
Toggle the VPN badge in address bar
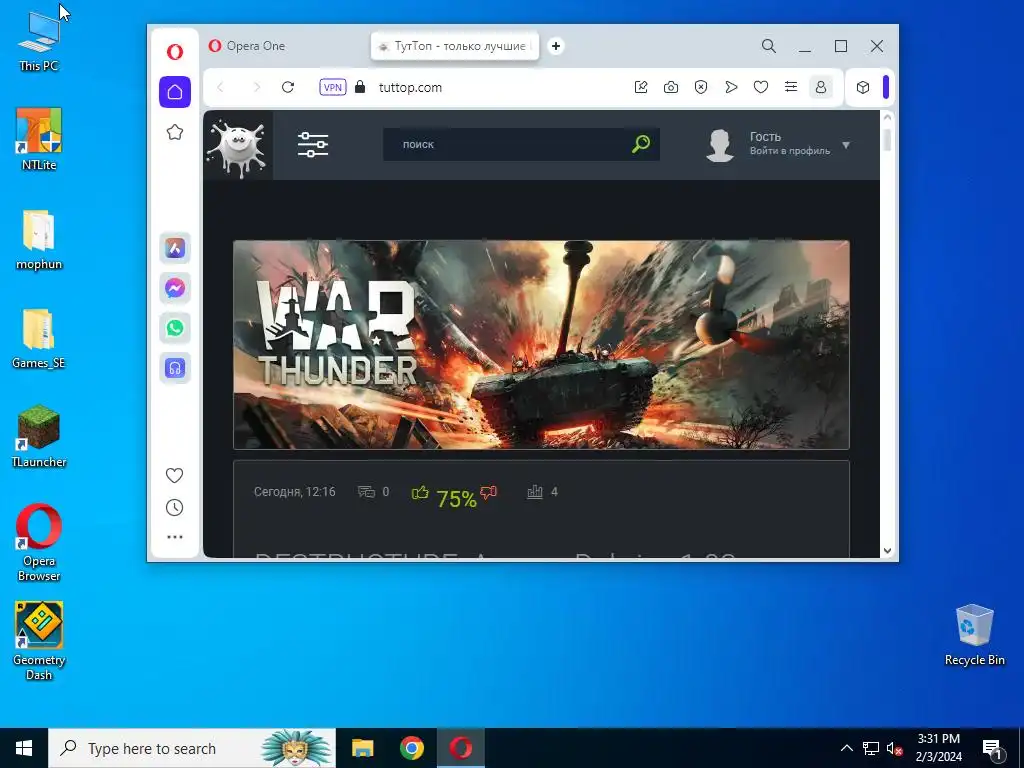(x=332, y=88)
